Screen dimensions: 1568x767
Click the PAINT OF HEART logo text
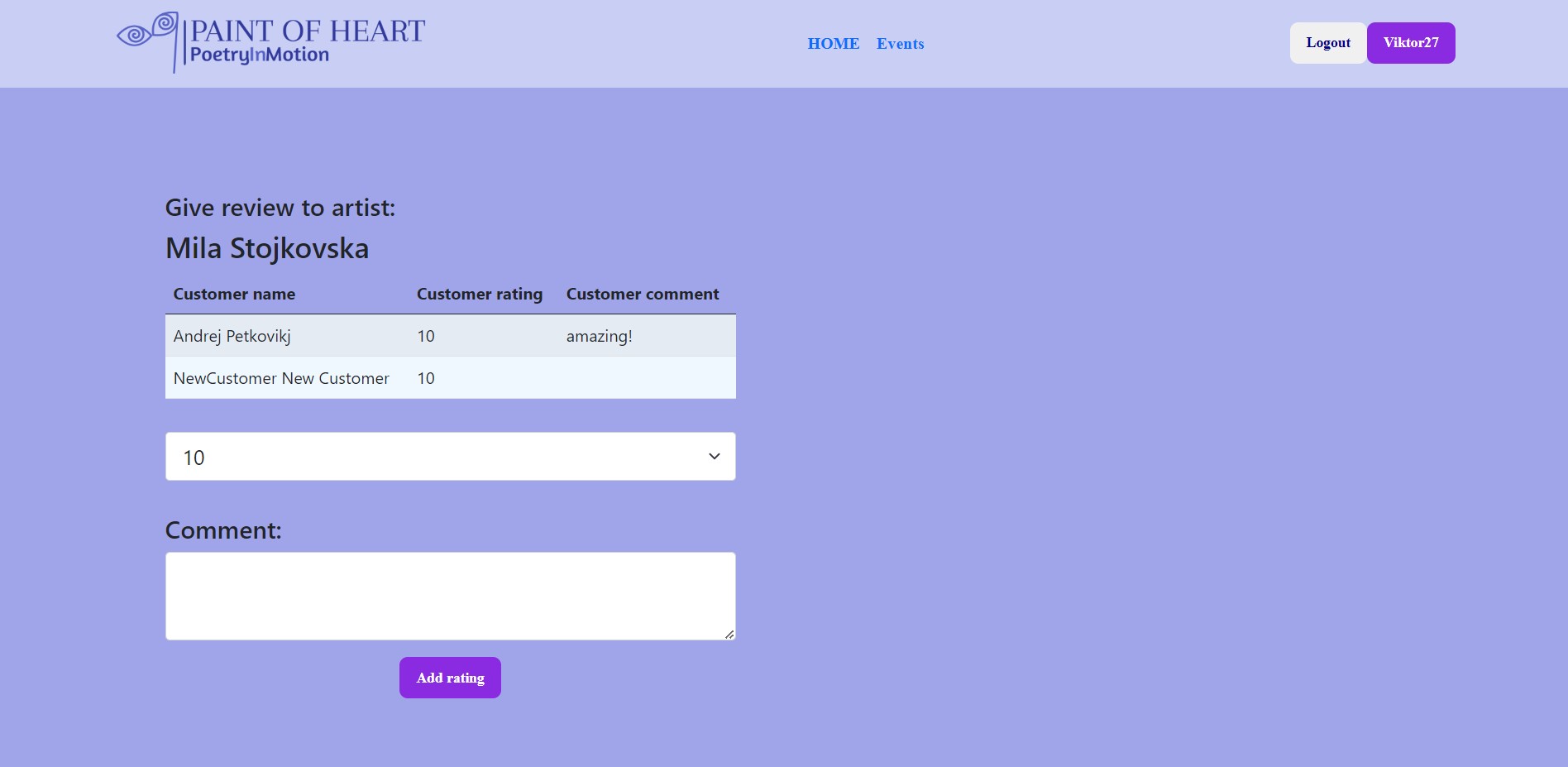308,31
